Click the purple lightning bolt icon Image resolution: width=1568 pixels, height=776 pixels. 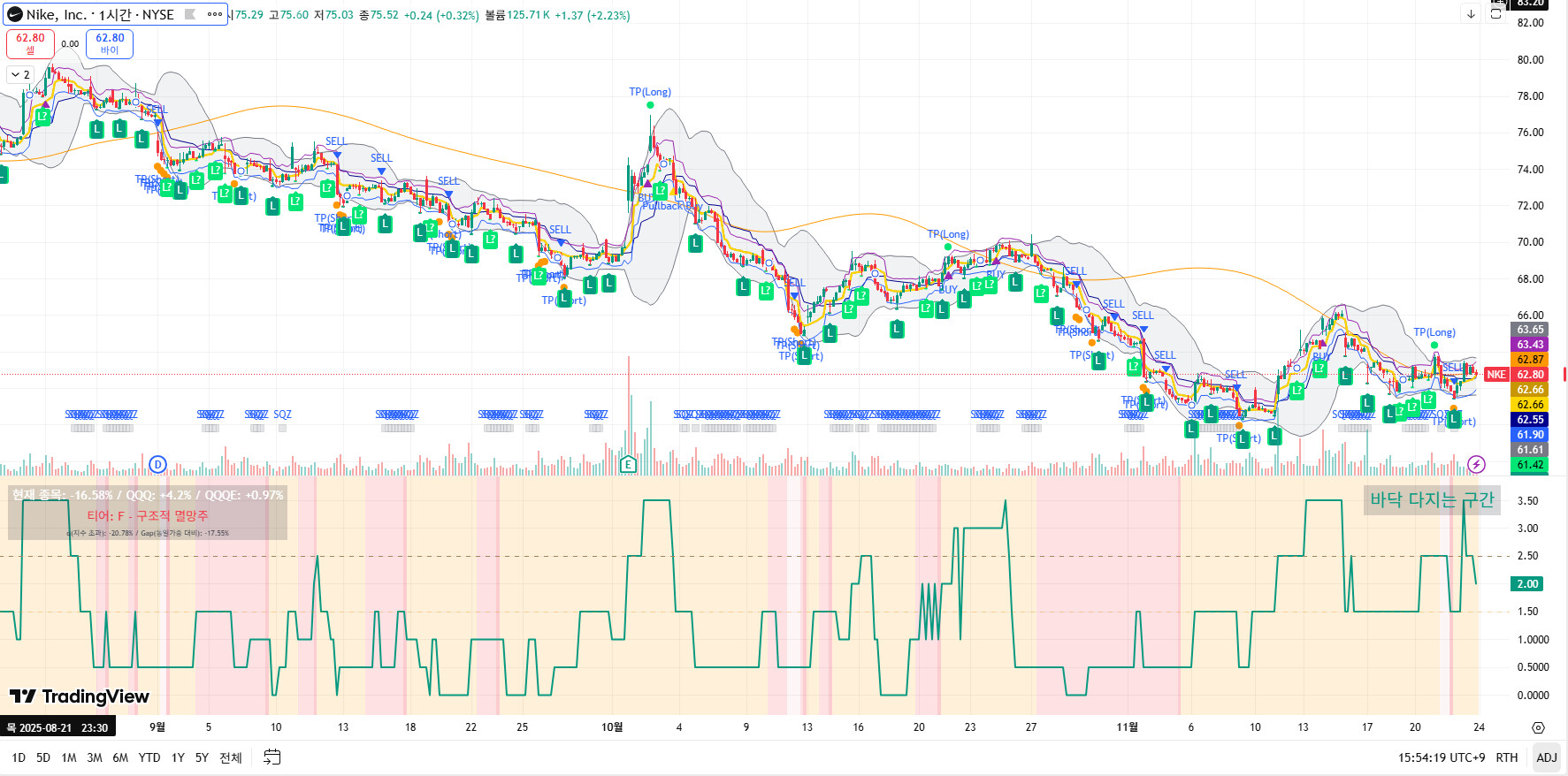click(1476, 464)
